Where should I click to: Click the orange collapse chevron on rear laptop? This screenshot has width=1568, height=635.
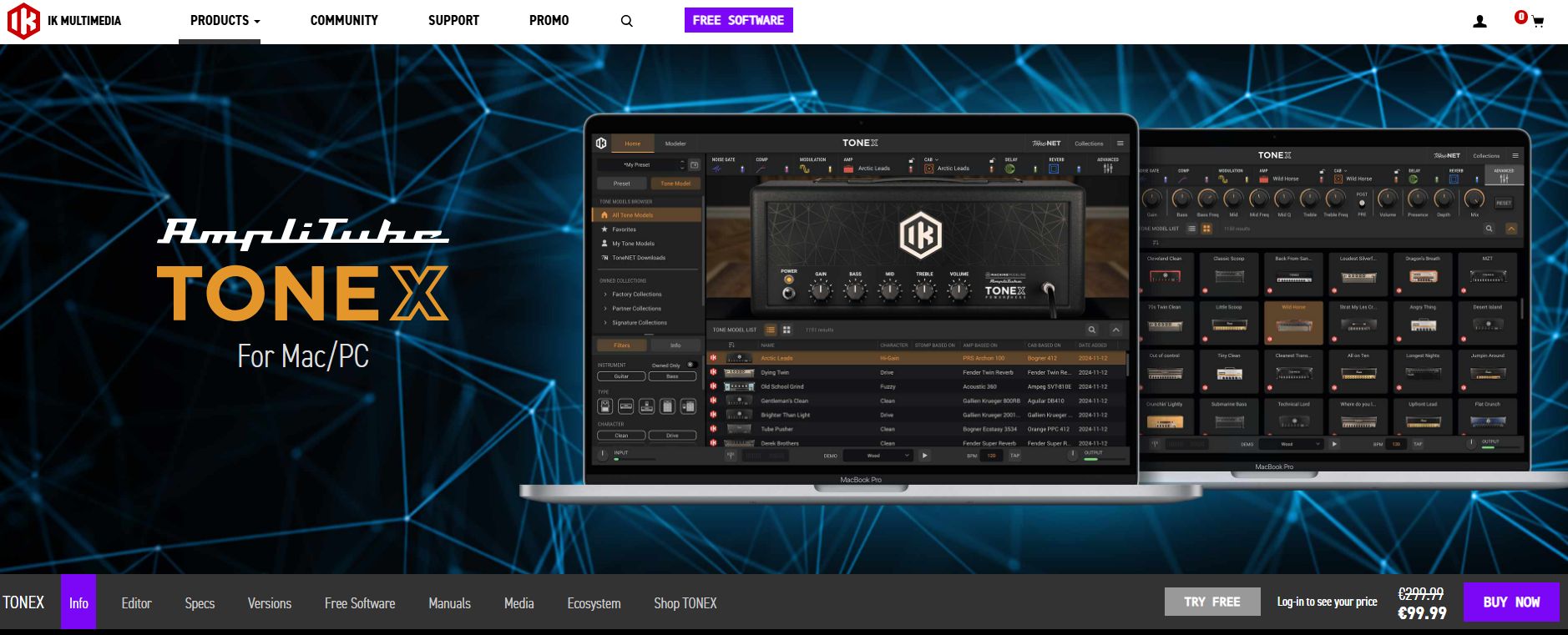pyautogui.click(x=1511, y=229)
